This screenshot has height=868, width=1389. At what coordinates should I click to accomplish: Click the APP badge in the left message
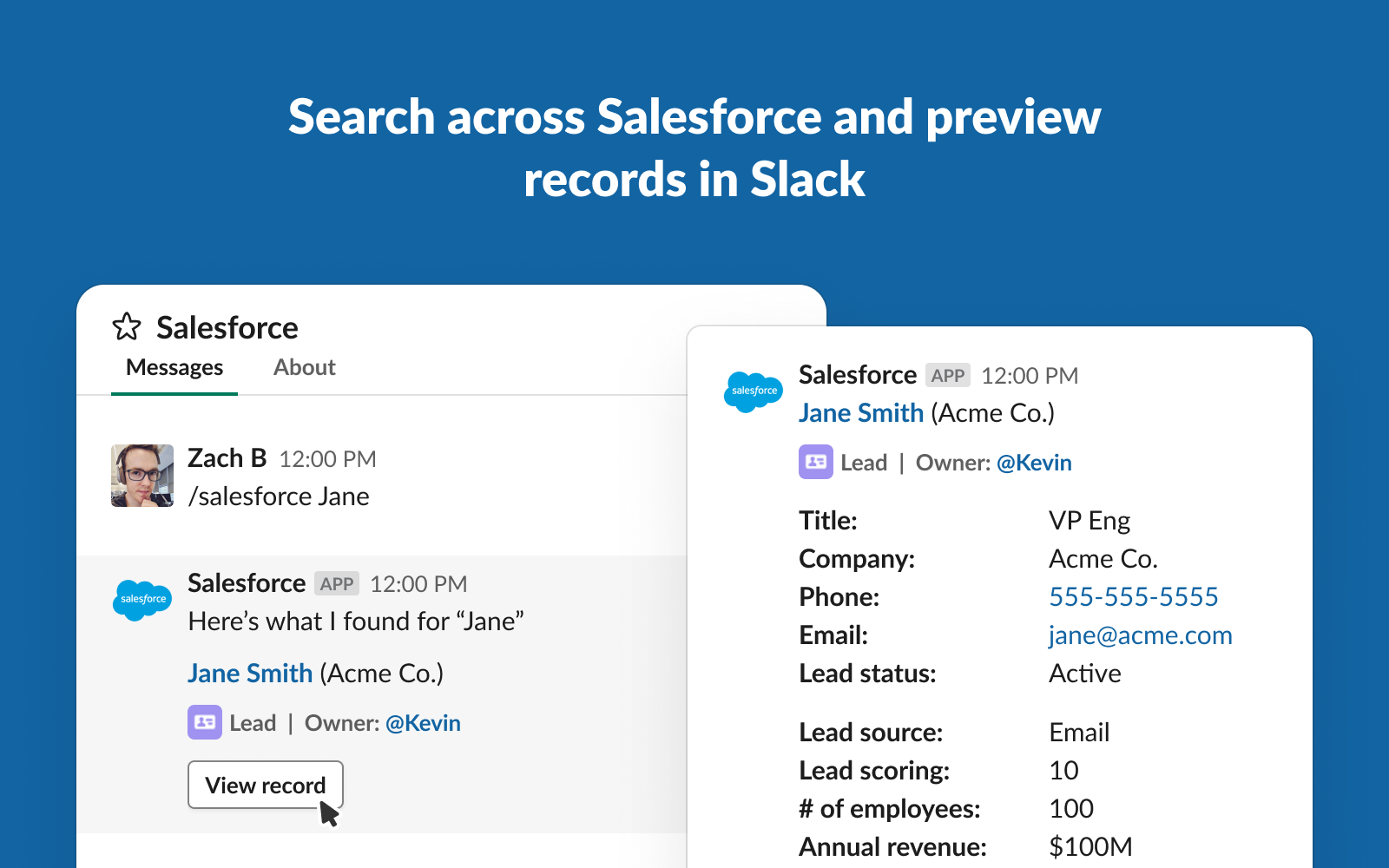click(x=337, y=584)
